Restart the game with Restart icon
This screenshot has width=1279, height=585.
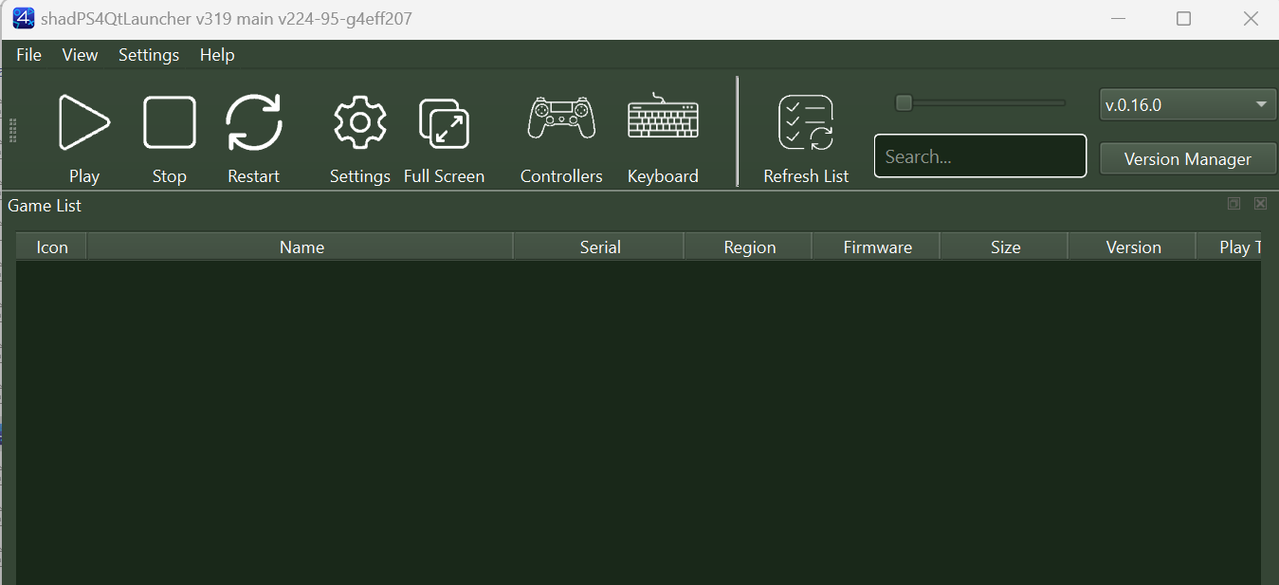[x=254, y=123]
